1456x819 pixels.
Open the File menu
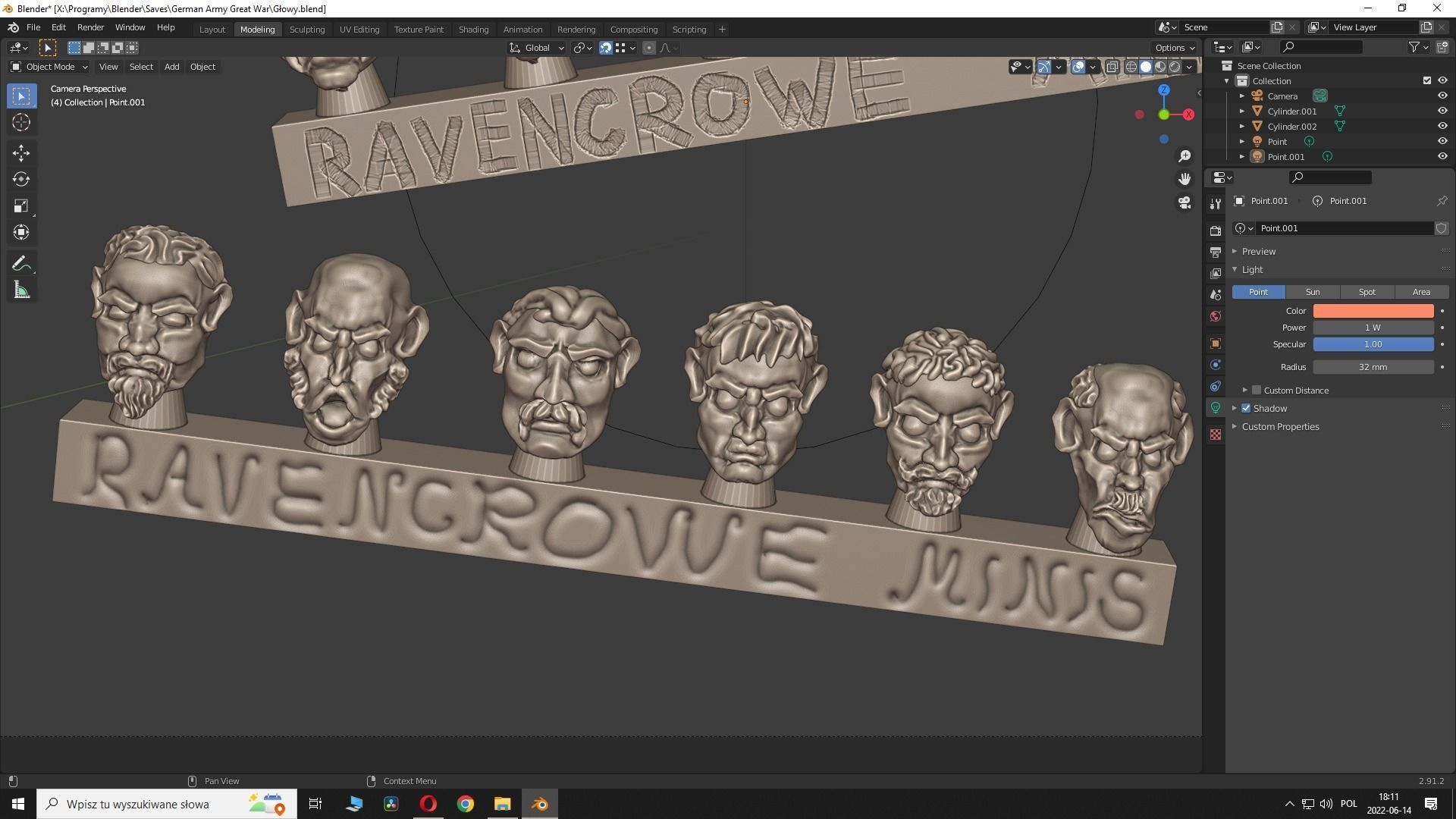click(x=33, y=27)
